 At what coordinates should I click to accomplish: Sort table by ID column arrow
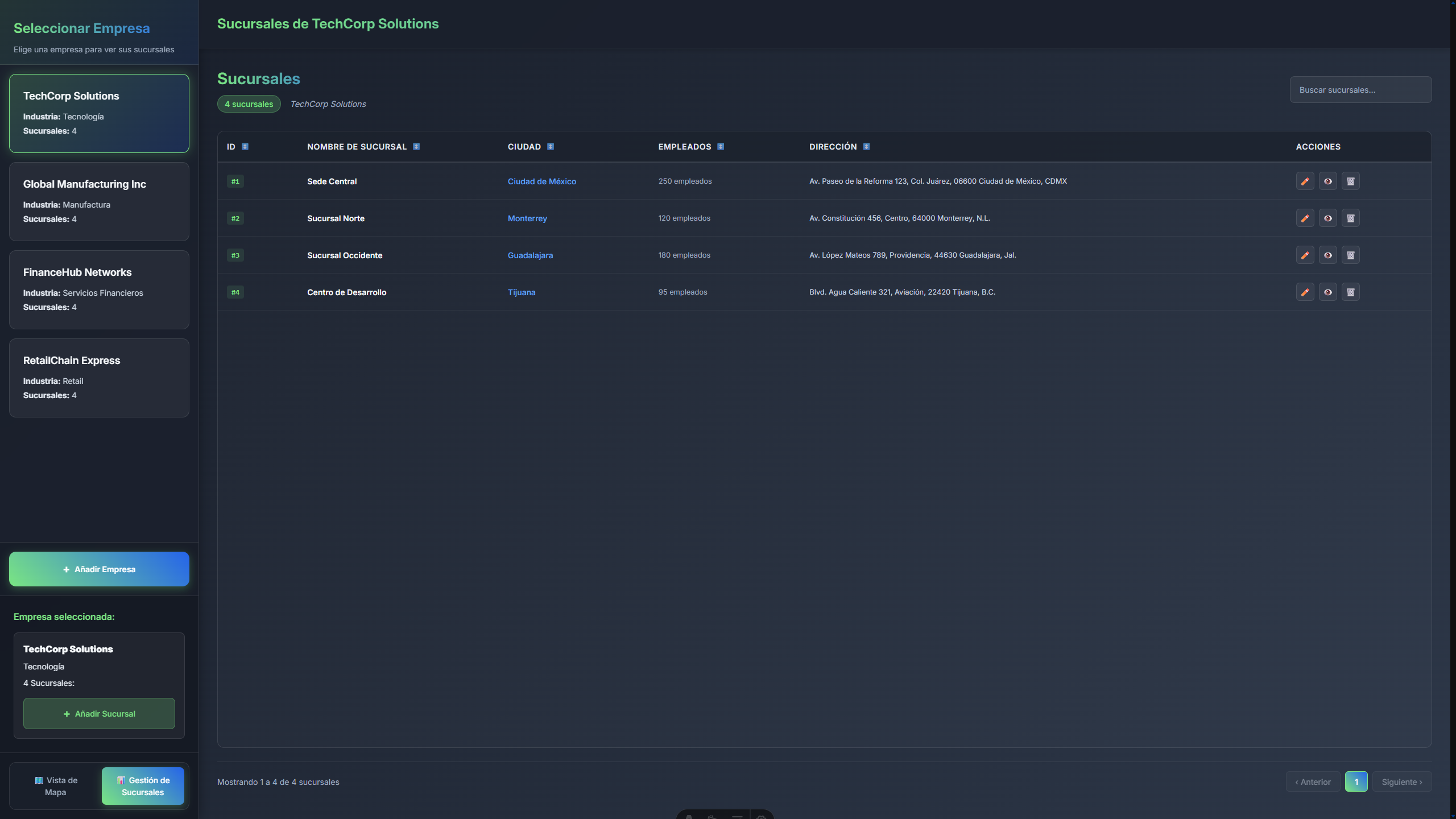(245, 147)
